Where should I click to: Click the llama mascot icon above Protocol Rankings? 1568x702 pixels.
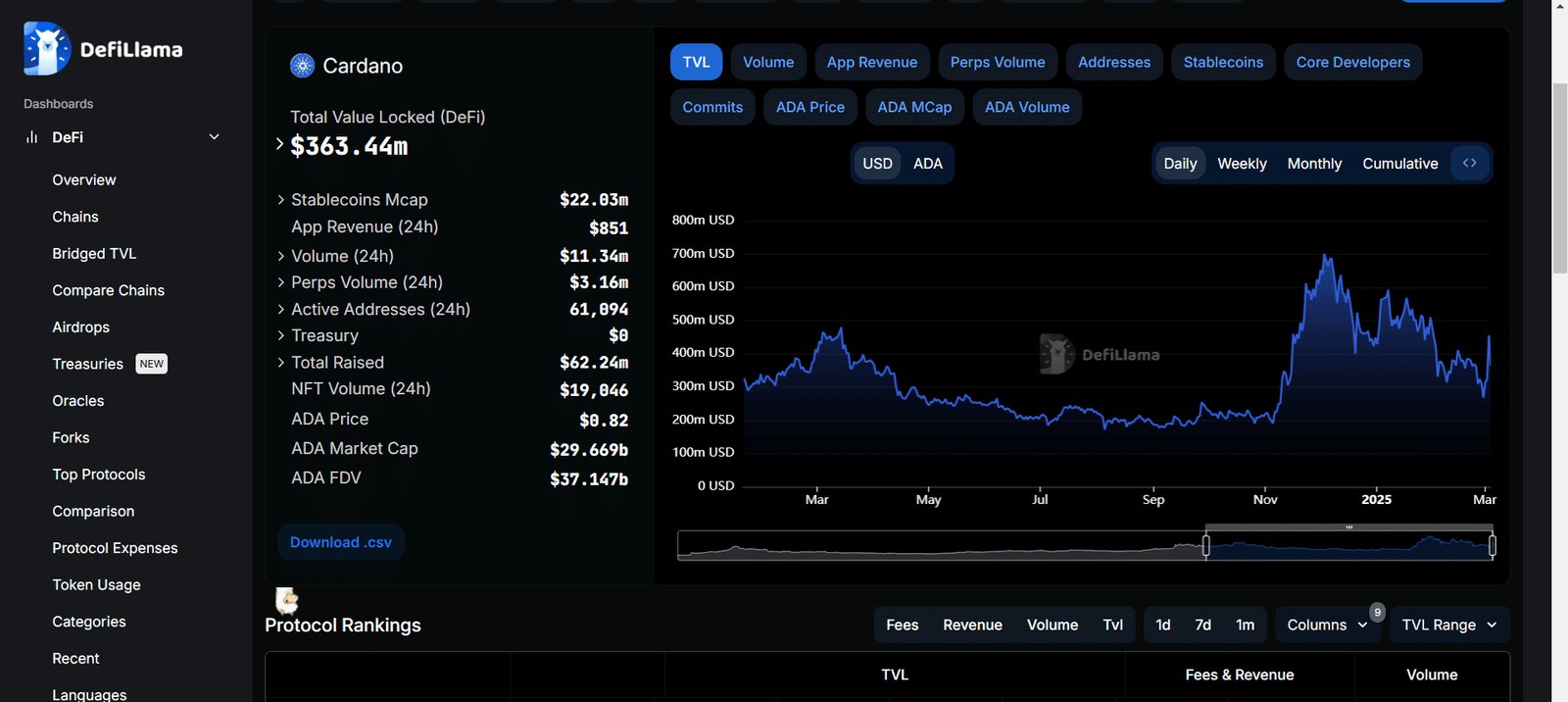click(286, 600)
